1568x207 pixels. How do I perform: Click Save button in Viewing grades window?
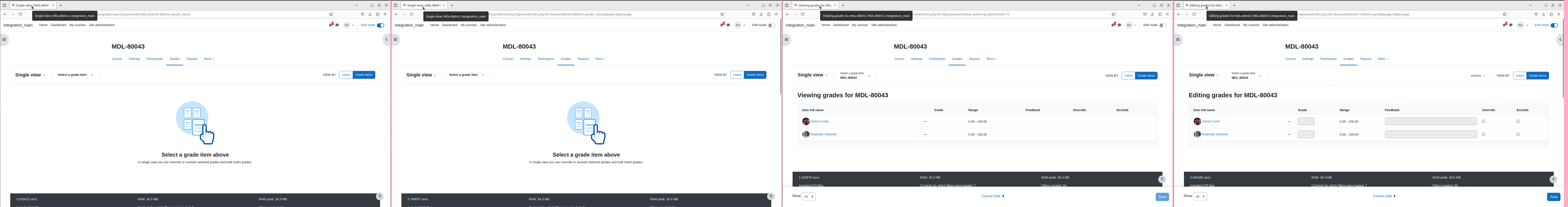1162,197
